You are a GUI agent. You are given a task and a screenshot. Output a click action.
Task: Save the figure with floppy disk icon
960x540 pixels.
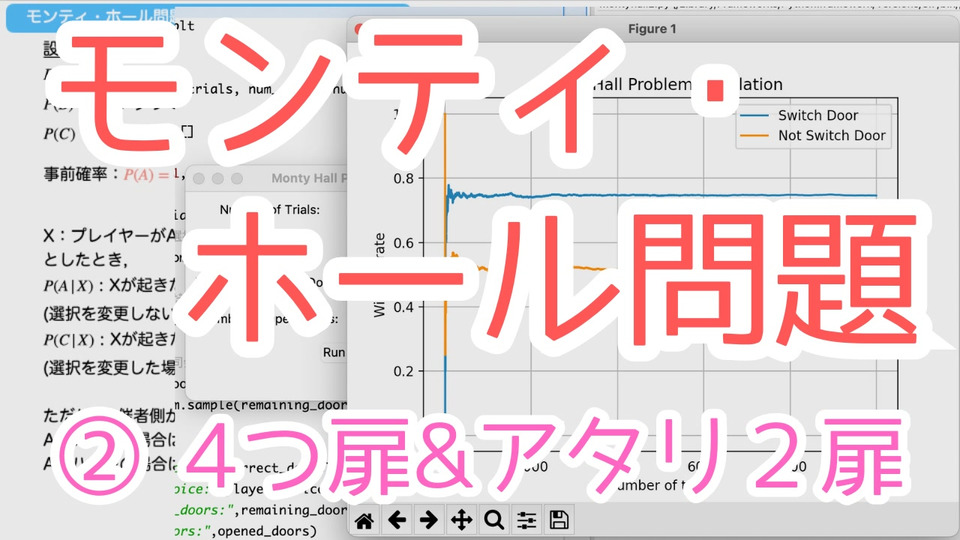click(558, 520)
